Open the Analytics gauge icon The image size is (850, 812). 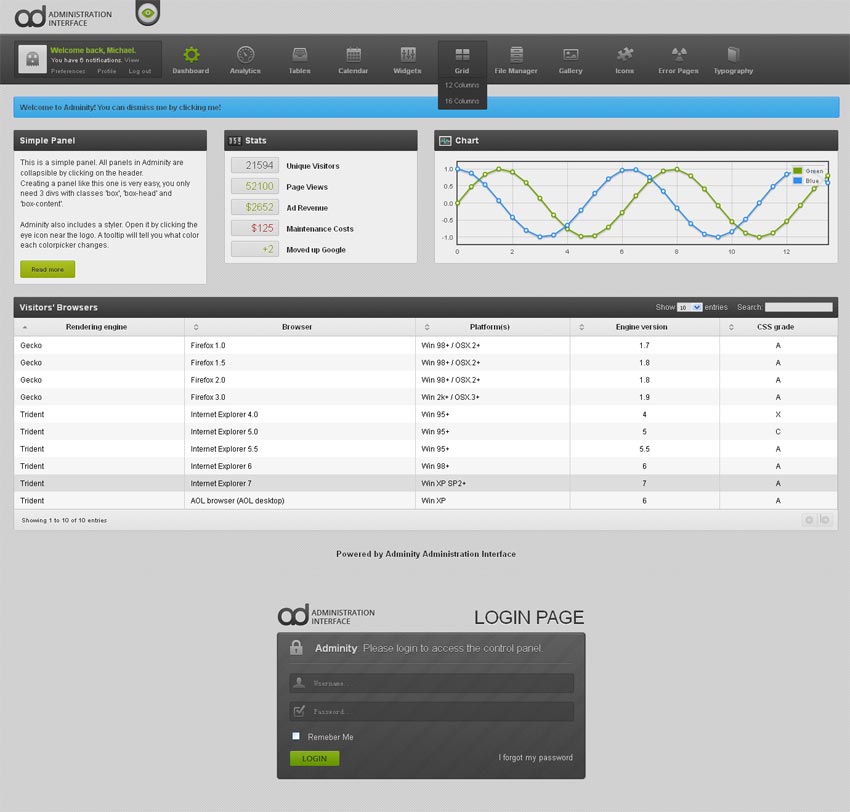[x=245, y=55]
